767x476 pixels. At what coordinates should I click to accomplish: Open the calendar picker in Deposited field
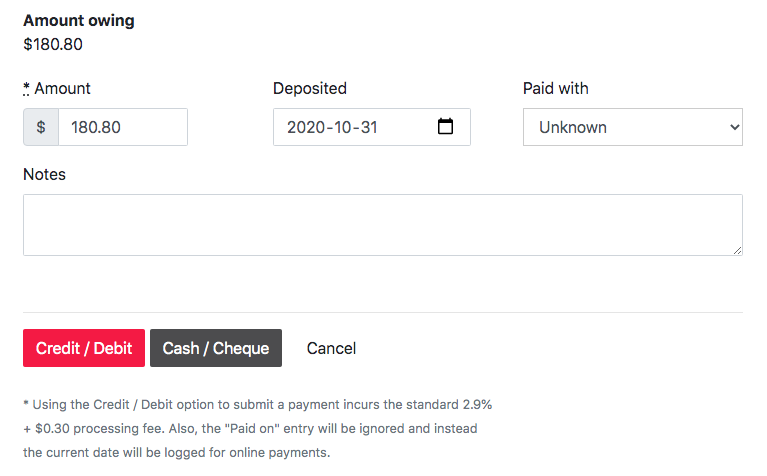tap(445, 126)
